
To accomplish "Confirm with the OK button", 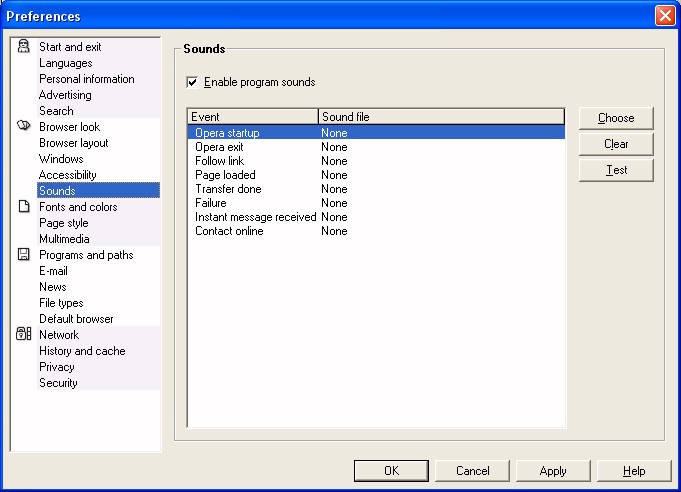I will 391,471.
